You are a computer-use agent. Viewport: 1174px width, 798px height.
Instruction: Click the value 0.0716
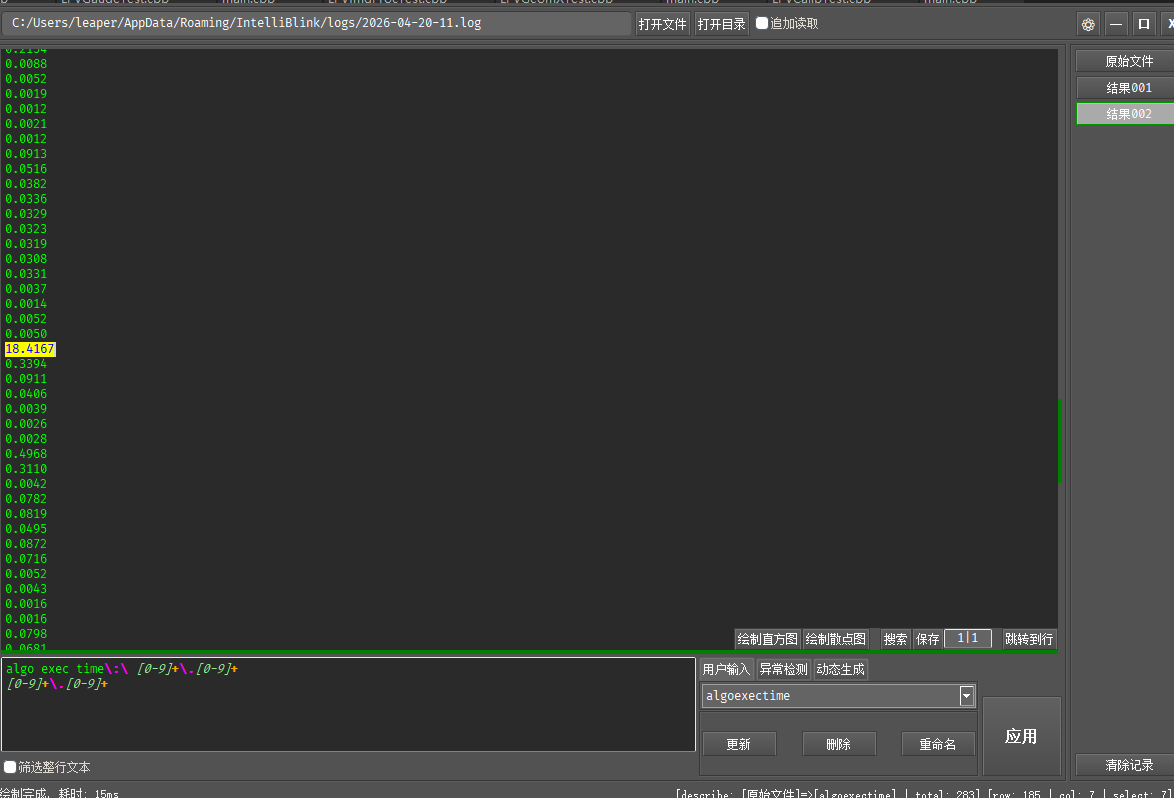(26, 558)
